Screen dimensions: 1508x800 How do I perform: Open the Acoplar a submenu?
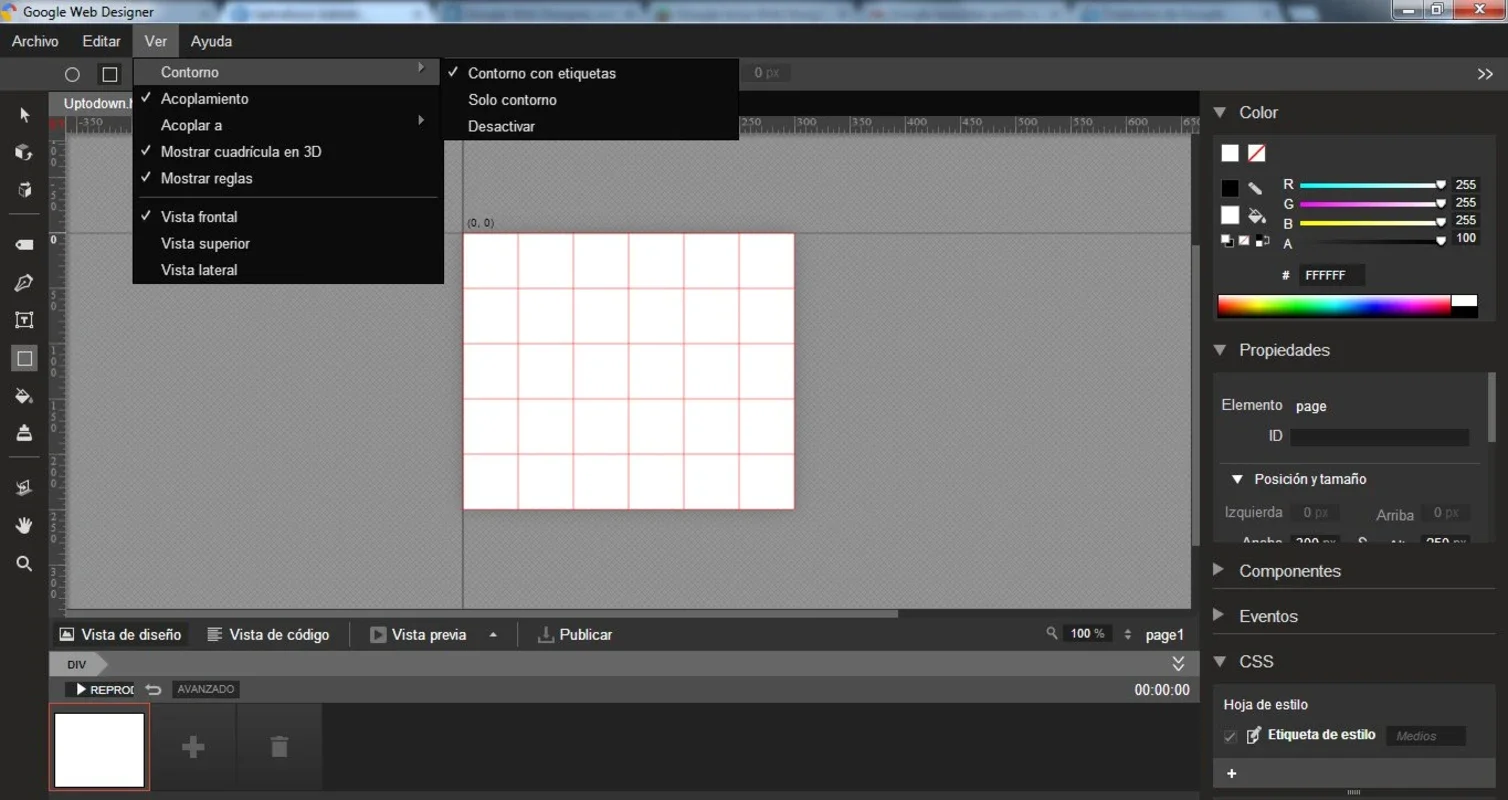click(x=288, y=125)
